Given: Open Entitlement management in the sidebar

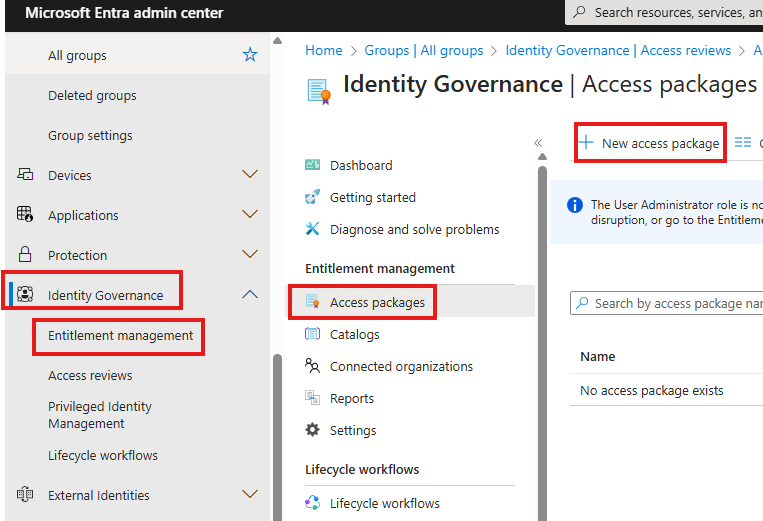Looking at the screenshot, I should 120,336.
